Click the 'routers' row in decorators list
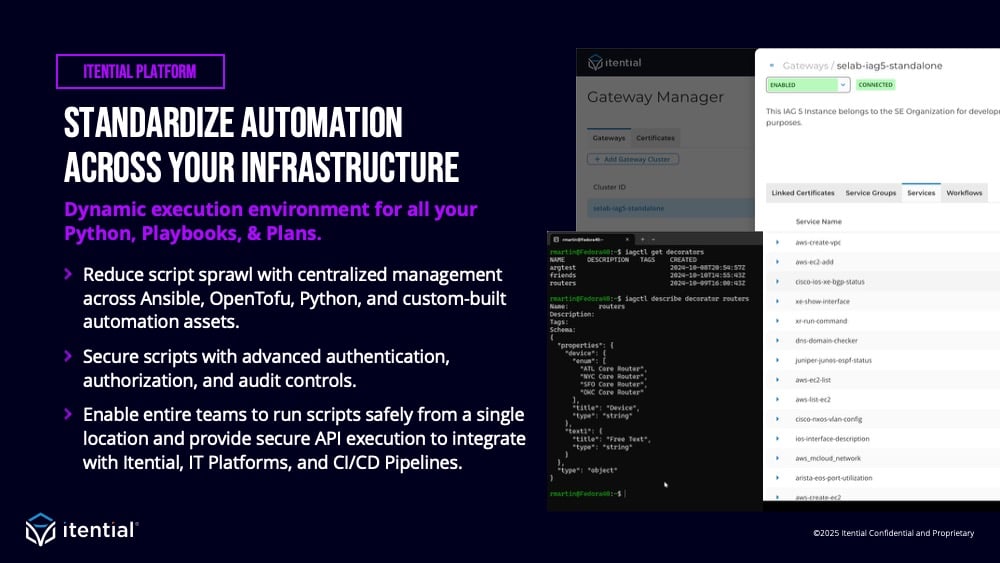 647,283
